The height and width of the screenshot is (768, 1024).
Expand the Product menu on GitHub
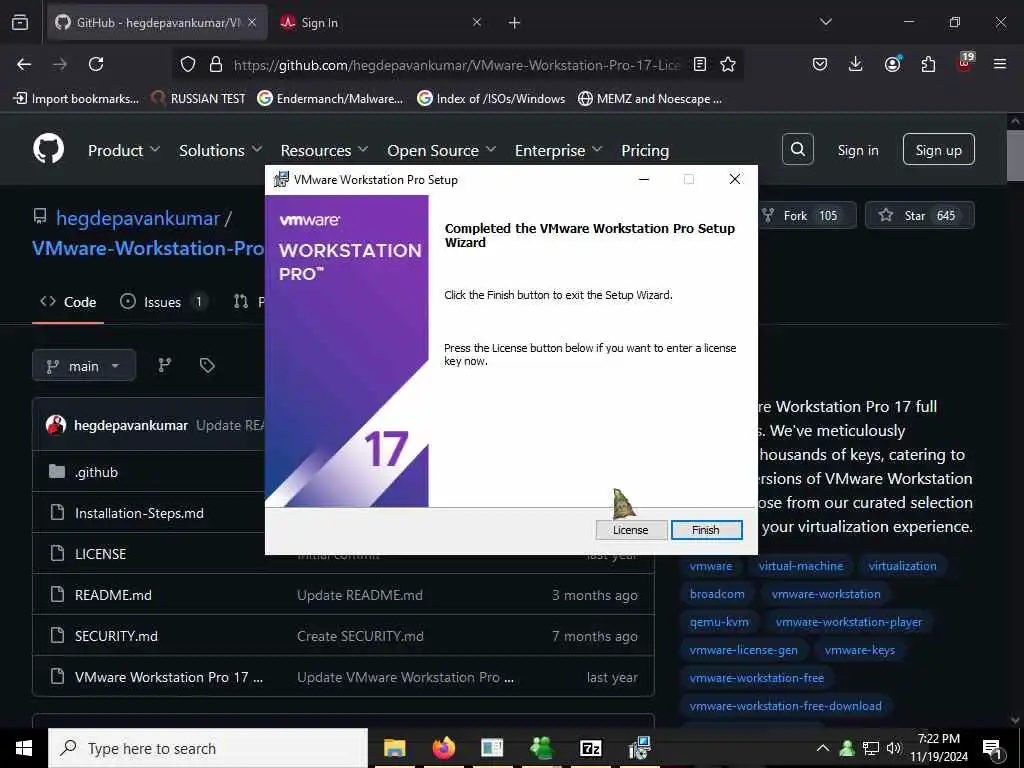pos(123,150)
